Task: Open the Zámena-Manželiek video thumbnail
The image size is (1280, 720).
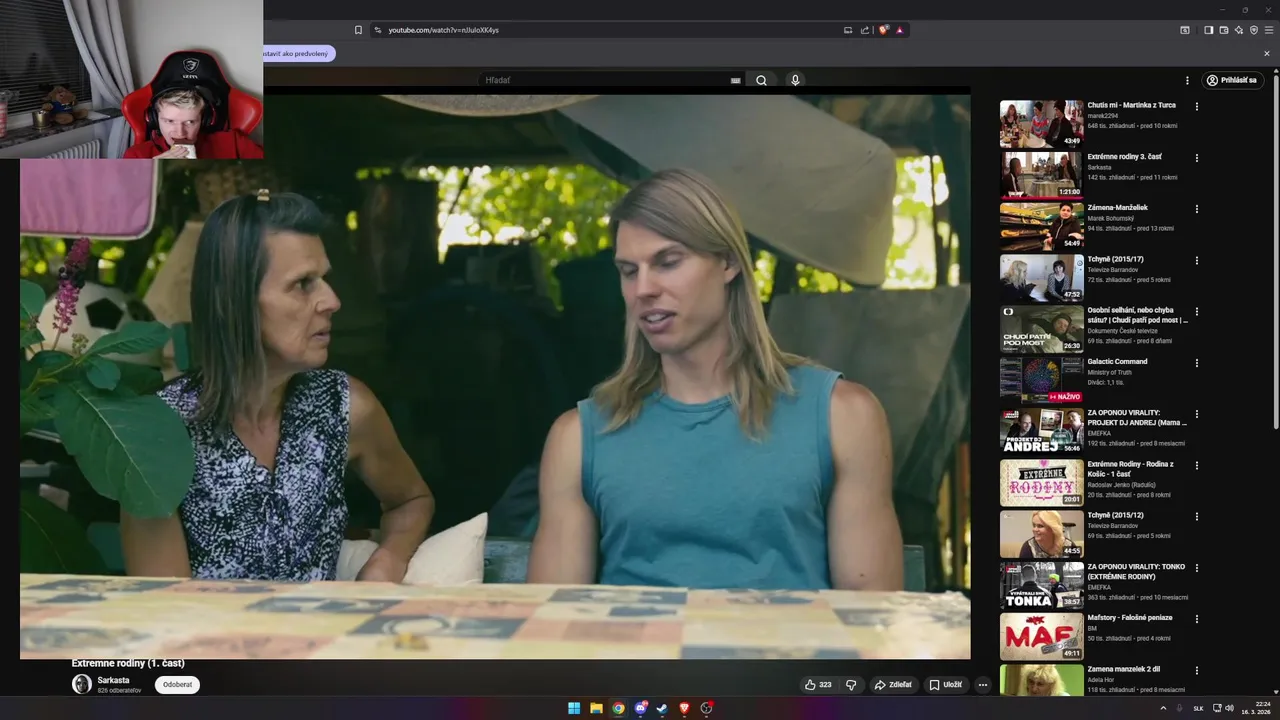Action: coord(1041,226)
